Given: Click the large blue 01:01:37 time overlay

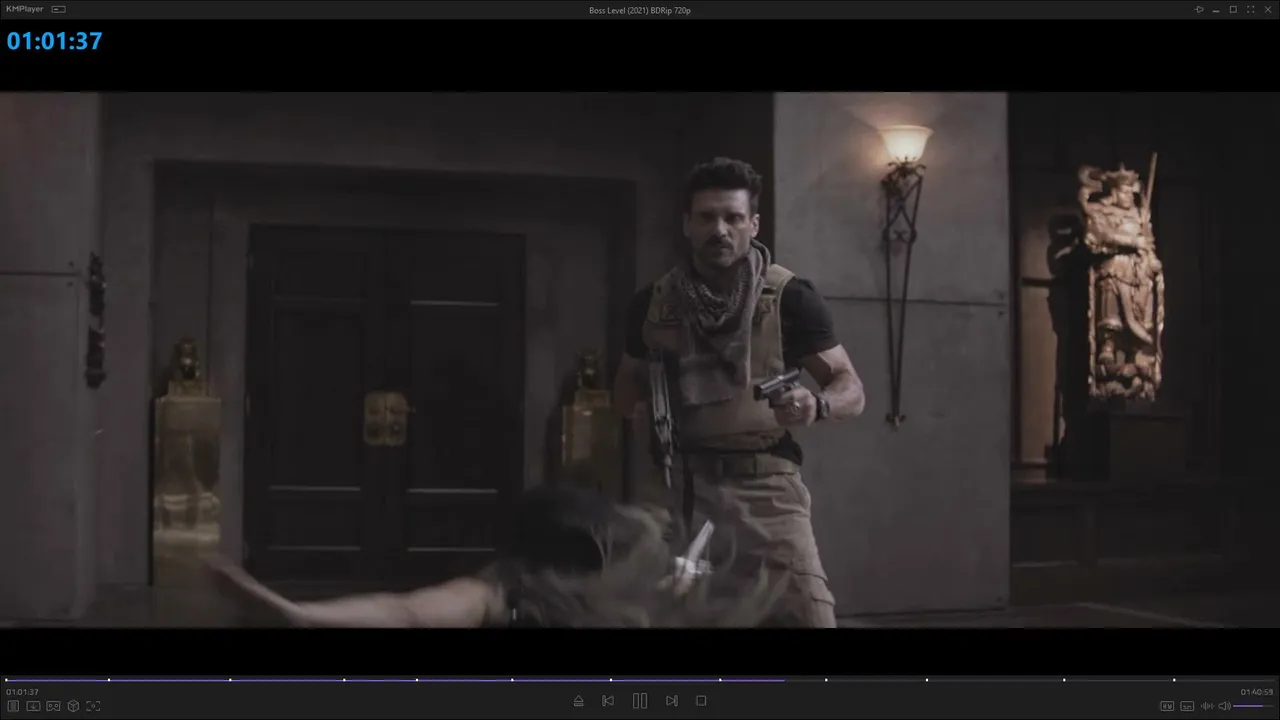Looking at the screenshot, I should coord(55,41).
